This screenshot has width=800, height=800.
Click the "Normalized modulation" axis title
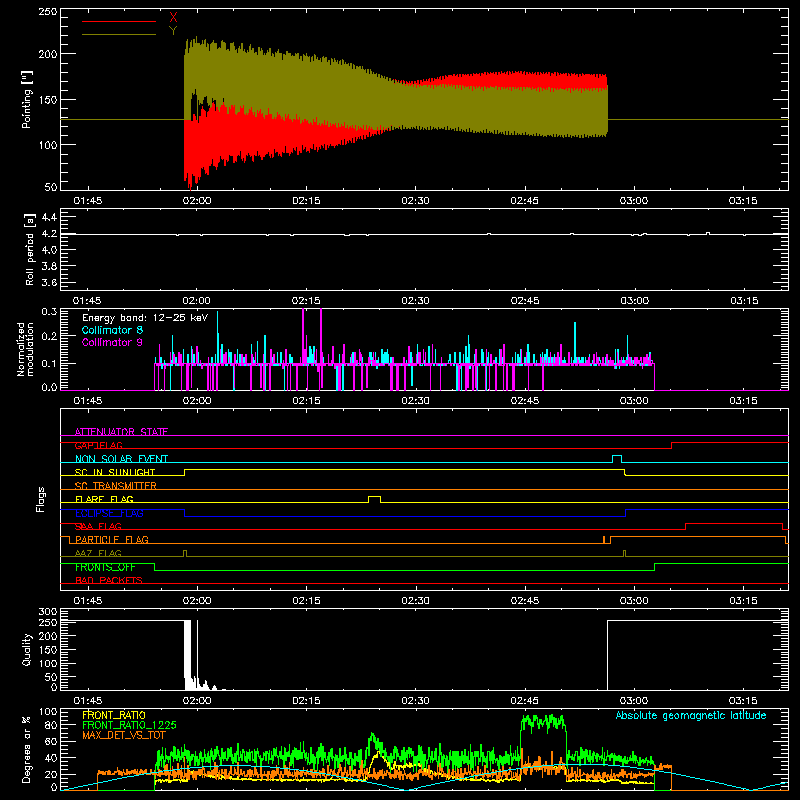[x=25, y=349]
